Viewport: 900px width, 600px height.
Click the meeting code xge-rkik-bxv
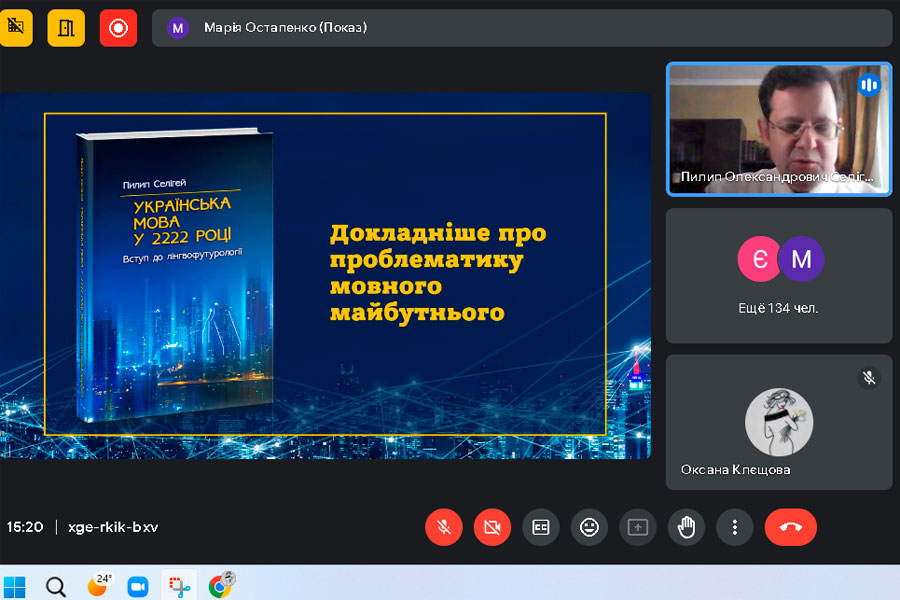113,527
